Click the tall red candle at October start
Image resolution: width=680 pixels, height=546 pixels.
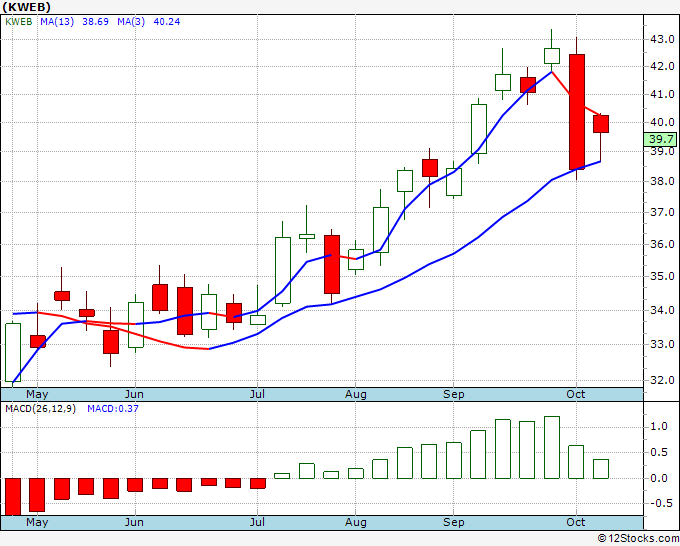(577, 112)
